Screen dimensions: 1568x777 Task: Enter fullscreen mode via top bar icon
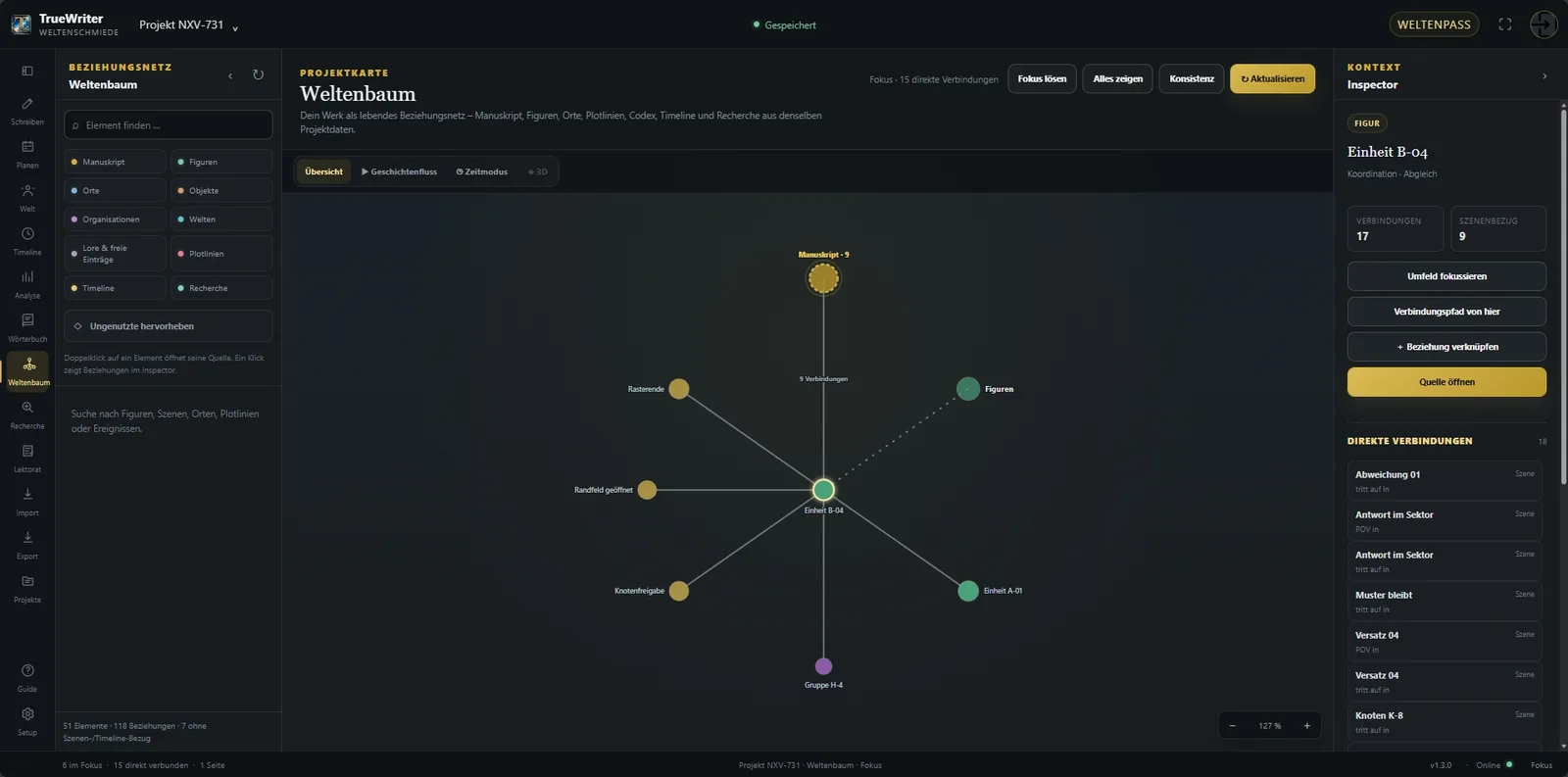point(1505,24)
